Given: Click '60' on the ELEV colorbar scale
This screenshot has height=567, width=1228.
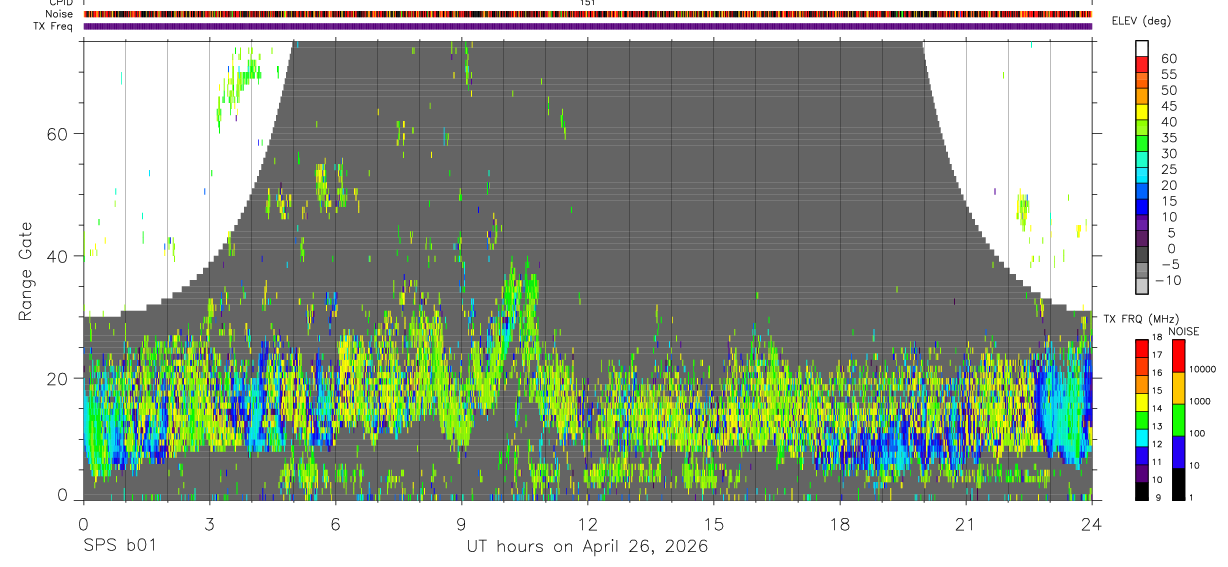Looking at the screenshot, I should 1168,58.
